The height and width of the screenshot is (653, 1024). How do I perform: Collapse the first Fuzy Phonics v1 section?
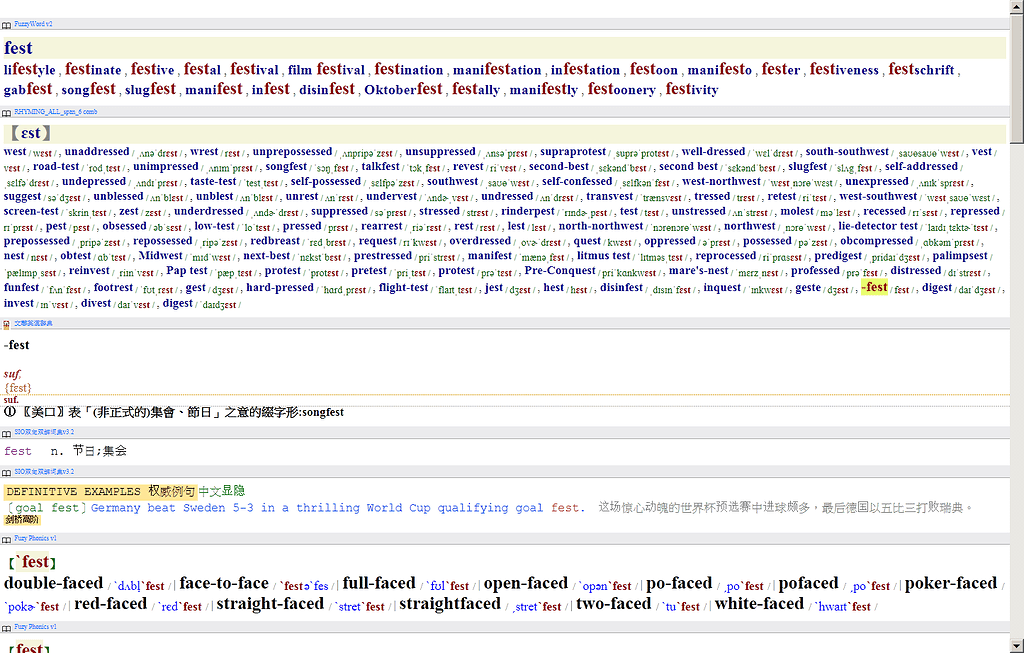click(x=35, y=538)
